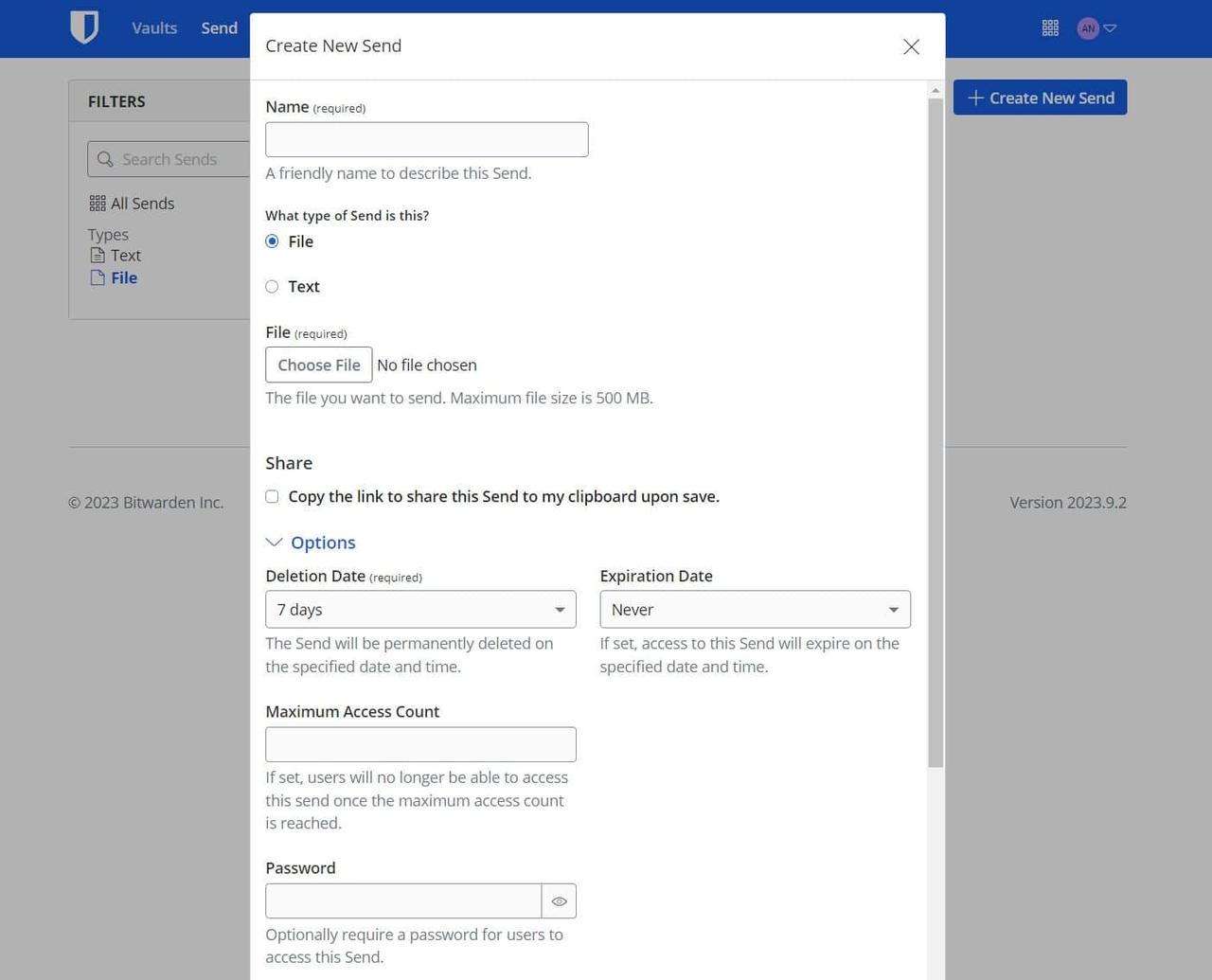Go to Vaults tab
Screen dimensions: 1212x980
[x=154, y=28]
